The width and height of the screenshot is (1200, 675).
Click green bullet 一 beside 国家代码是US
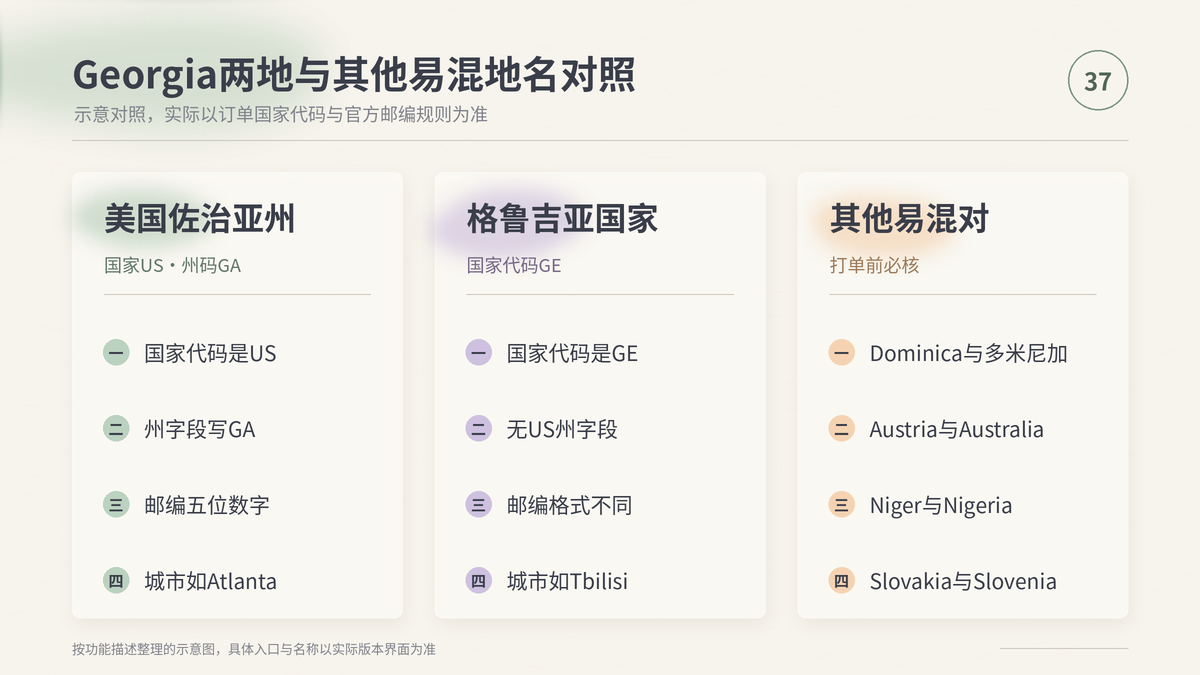116,353
